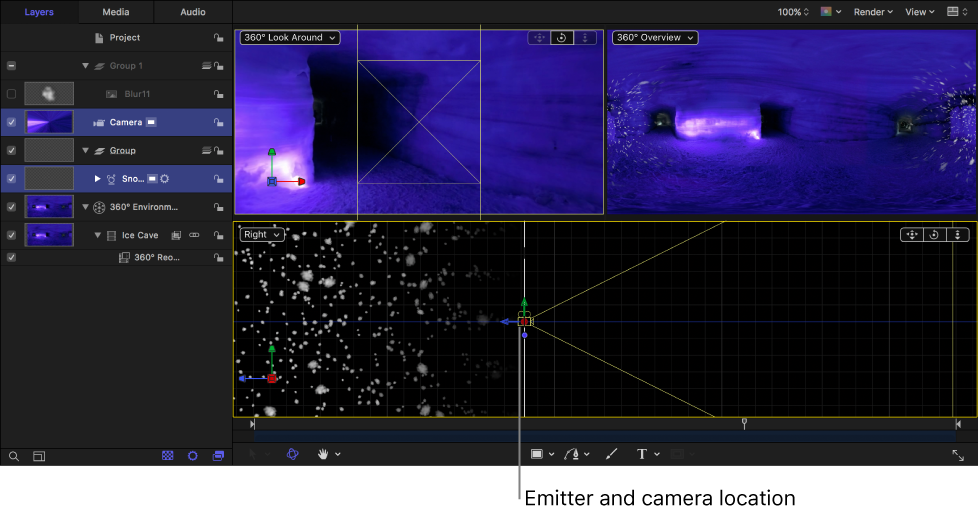Collapse Group 1 disclosure triangle
This screenshot has height=516, width=978.
85,66
